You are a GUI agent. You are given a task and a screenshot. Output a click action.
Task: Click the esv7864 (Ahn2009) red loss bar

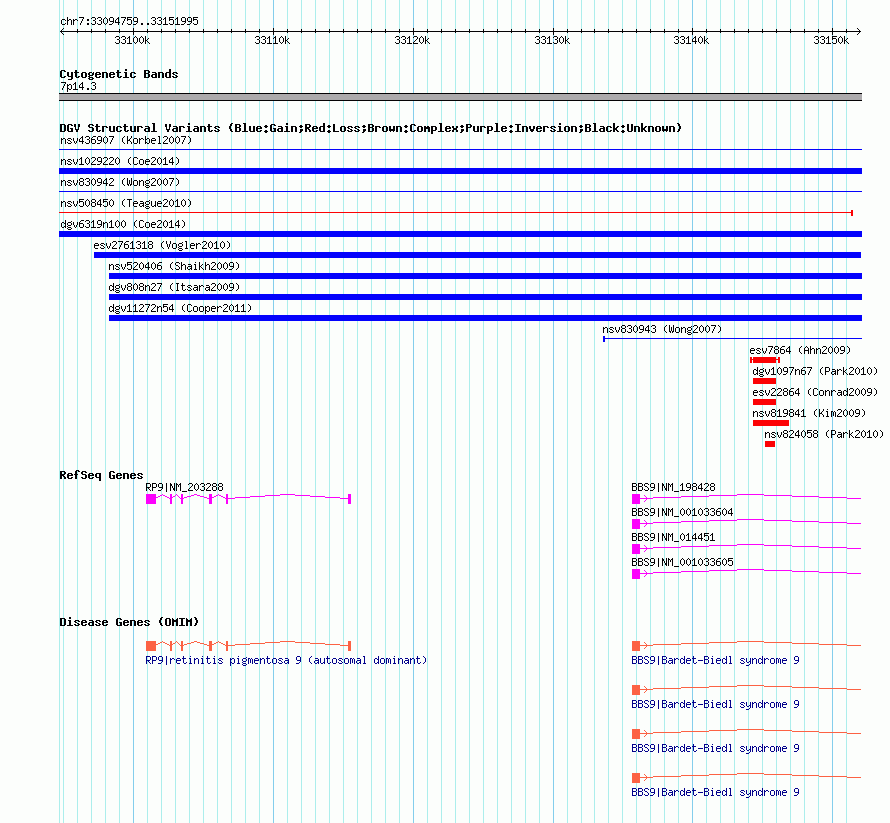pyautogui.click(x=765, y=360)
